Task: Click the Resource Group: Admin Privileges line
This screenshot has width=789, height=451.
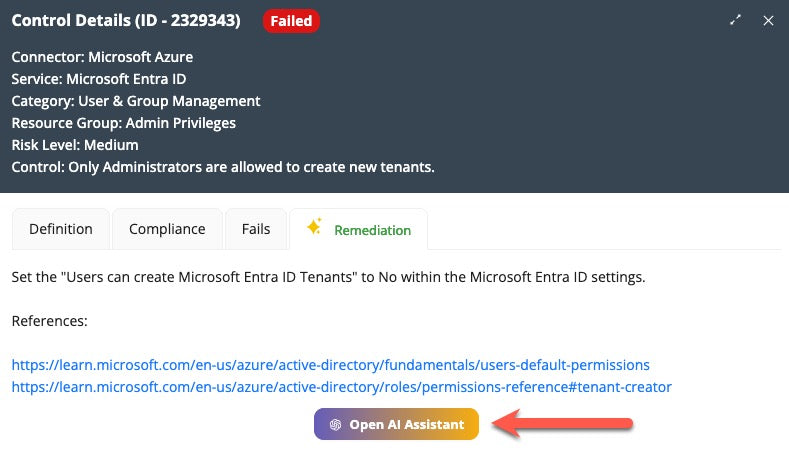Action: click(123, 123)
